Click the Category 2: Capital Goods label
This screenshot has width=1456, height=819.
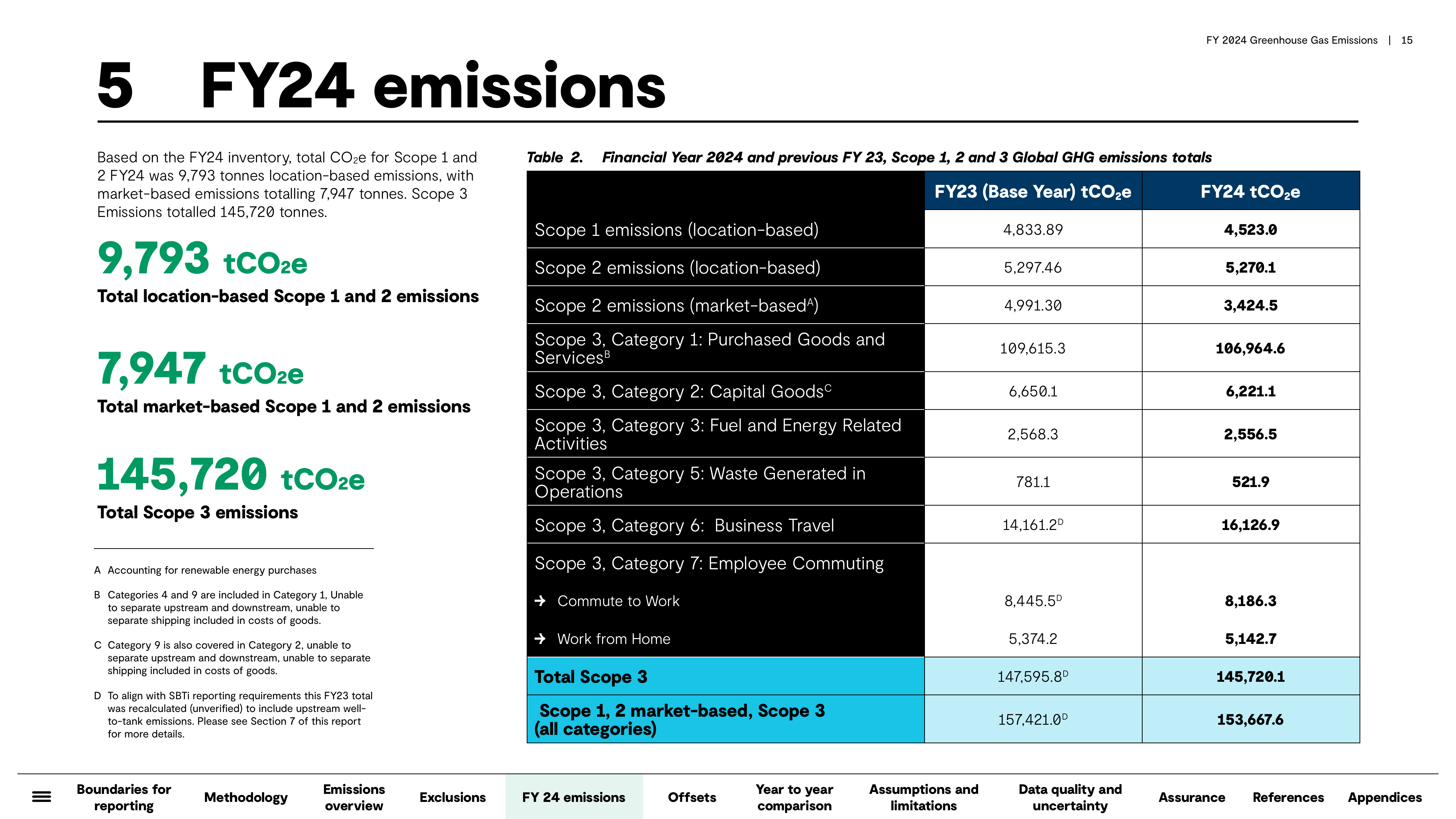point(683,391)
